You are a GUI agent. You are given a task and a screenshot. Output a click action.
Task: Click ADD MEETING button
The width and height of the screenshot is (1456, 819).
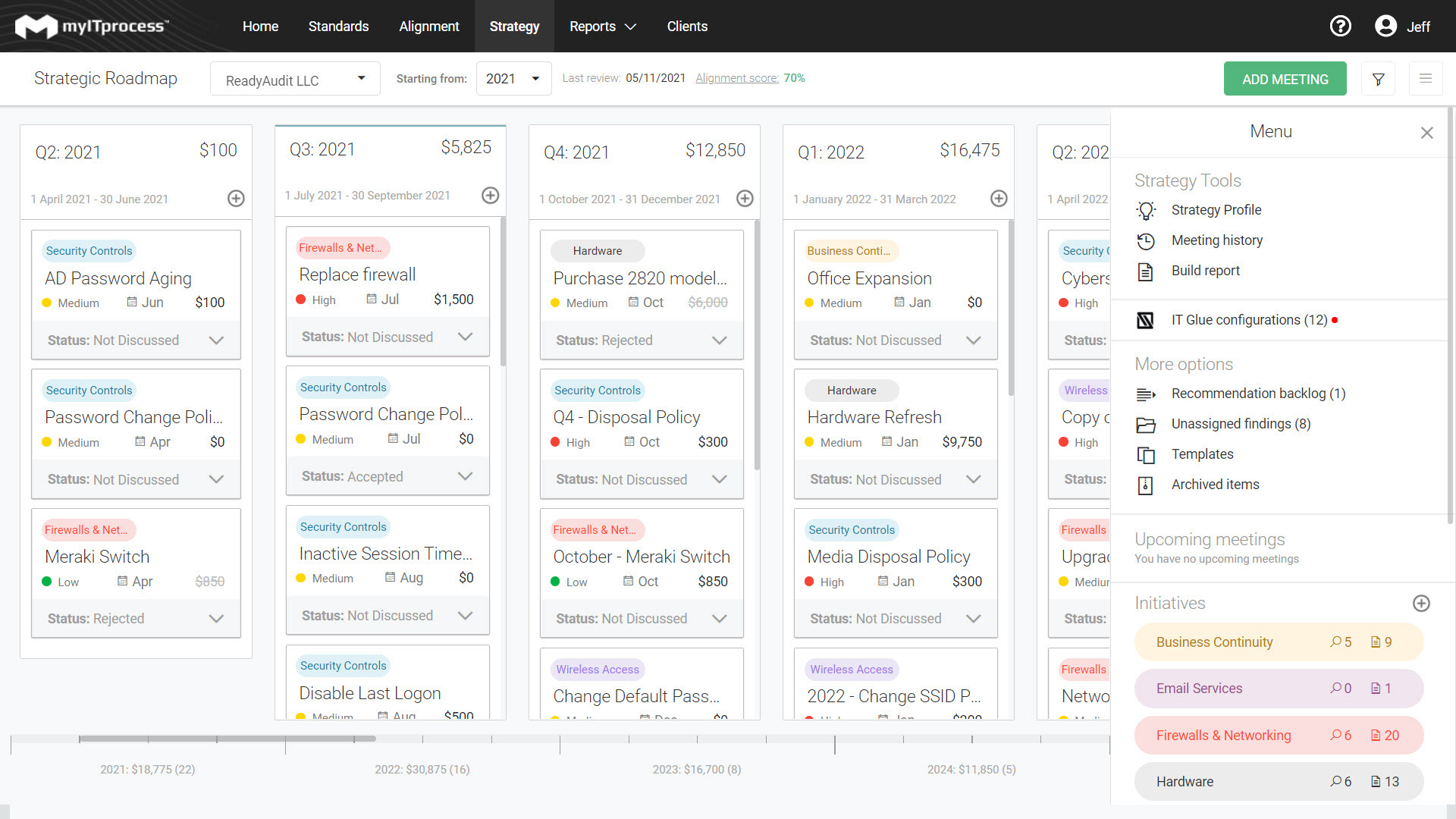pyautogui.click(x=1285, y=78)
